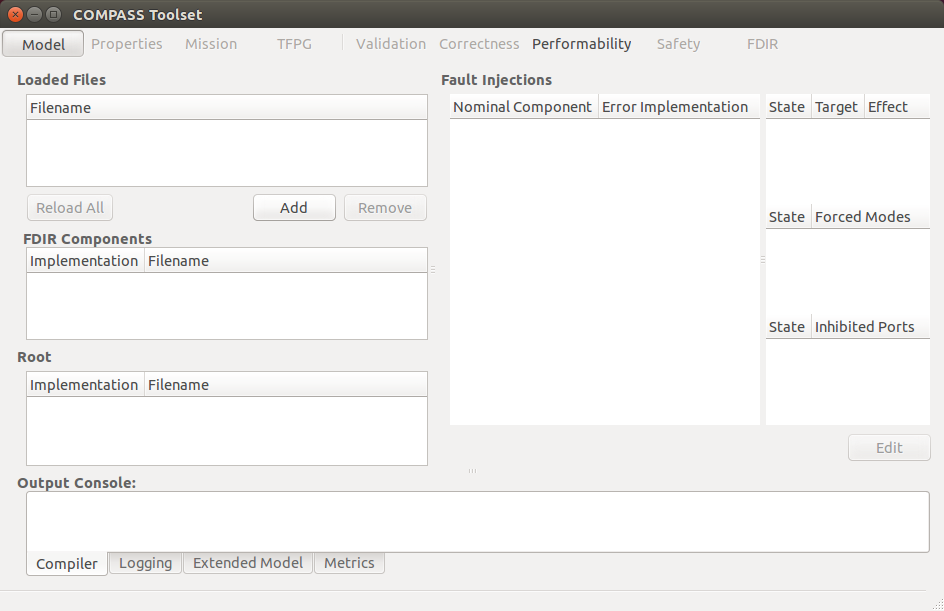Screen dimensions: 944x611
Task: Minimize the COMPASS Toolset window
Action: pos(35,14)
